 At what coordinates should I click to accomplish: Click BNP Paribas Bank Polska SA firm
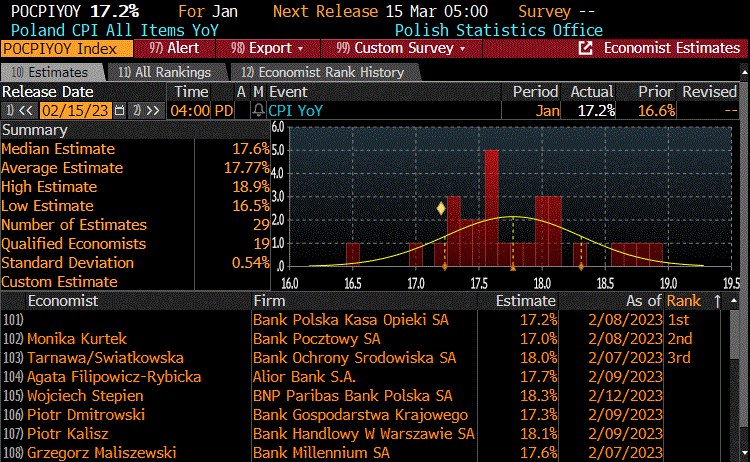(353, 396)
